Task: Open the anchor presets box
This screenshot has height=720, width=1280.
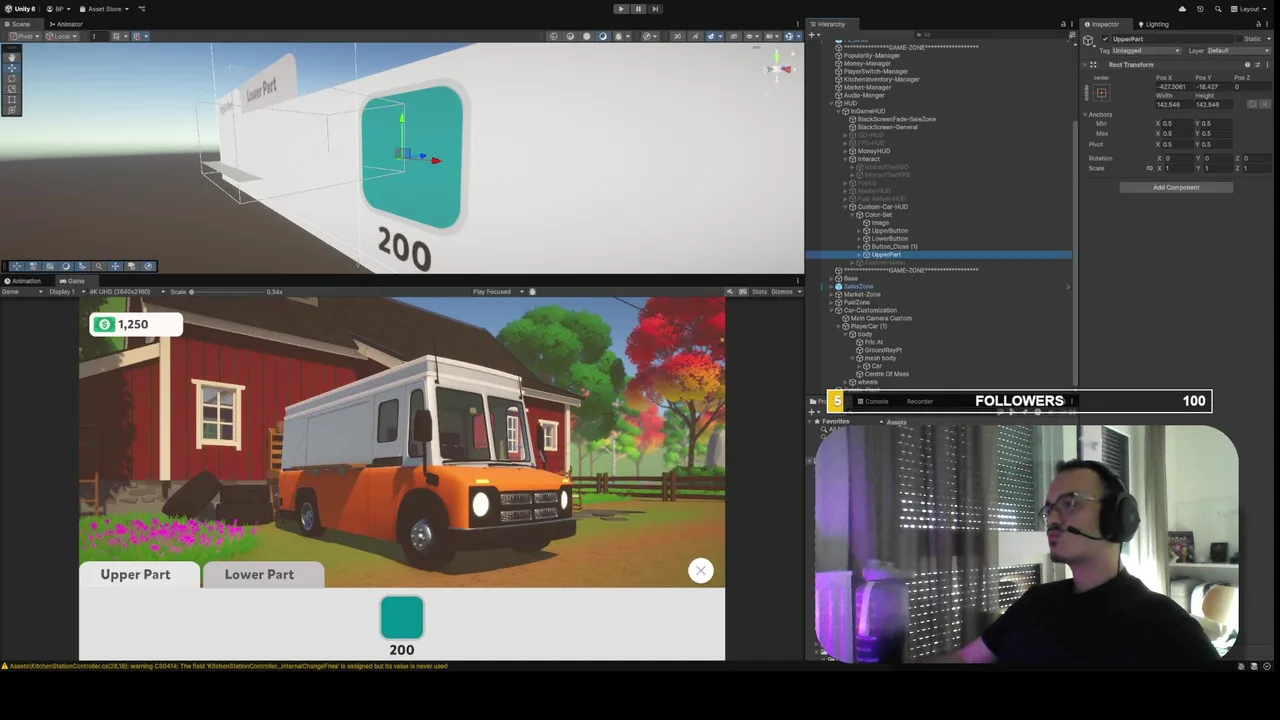Action: 1101,93
